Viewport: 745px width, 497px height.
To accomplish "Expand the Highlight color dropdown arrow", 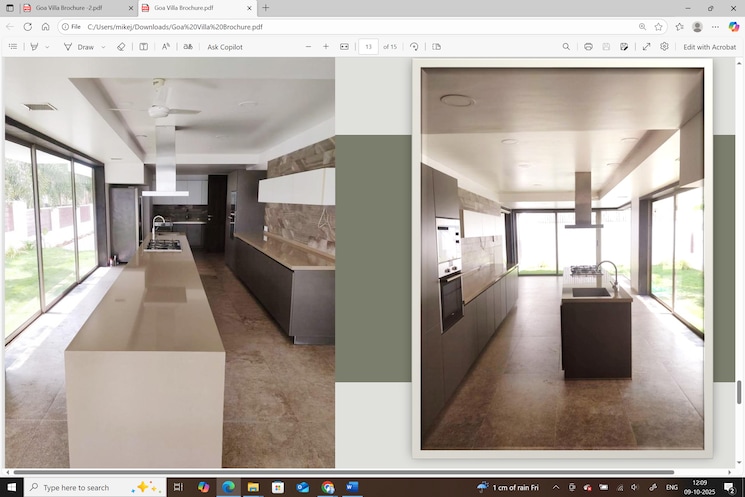I will [x=46, y=47].
